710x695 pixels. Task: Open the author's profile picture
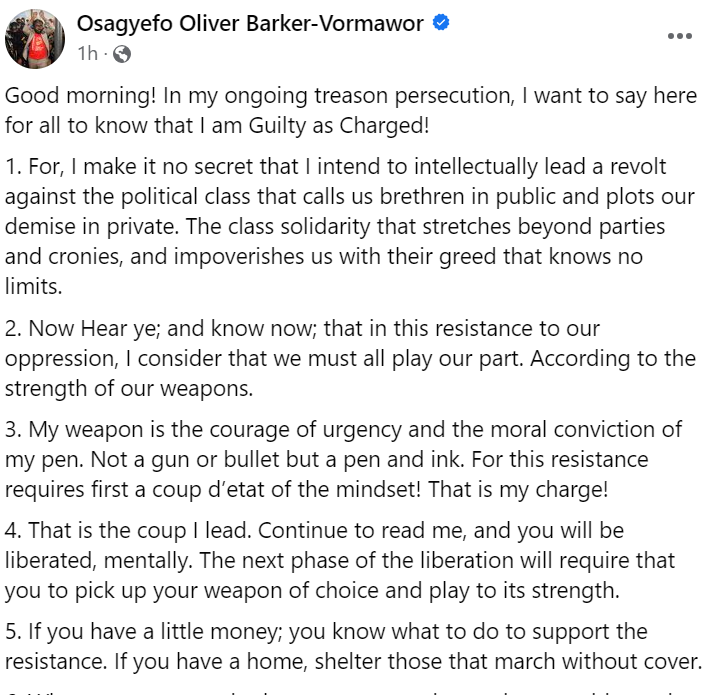[35, 38]
